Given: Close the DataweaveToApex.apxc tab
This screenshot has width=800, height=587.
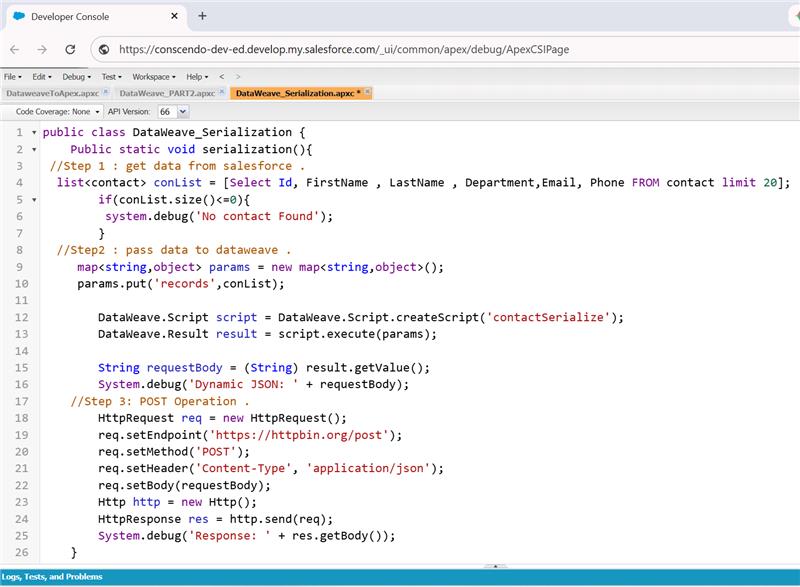Looking at the screenshot, I should pos(106,92).
